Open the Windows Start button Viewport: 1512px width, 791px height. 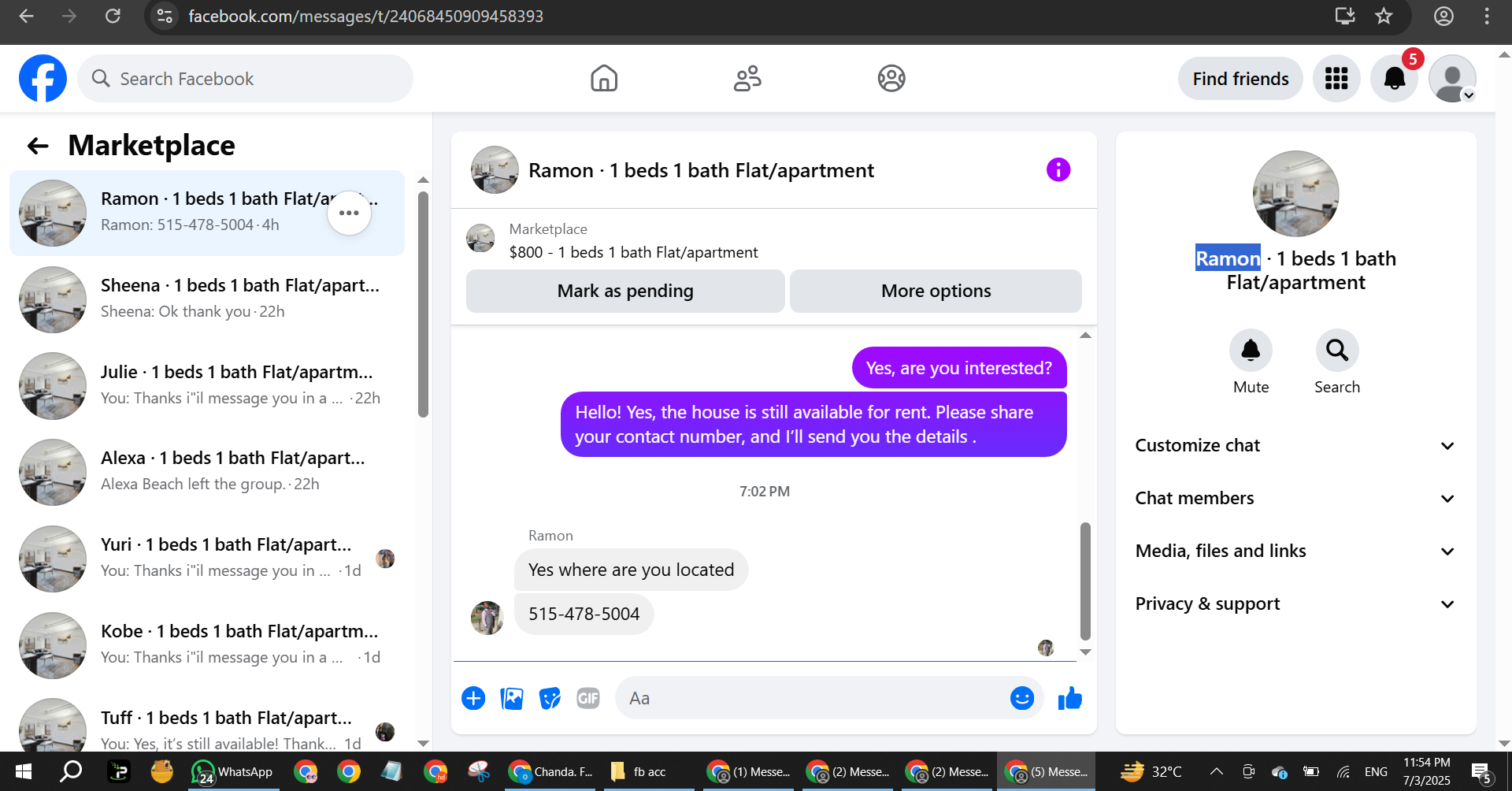pos(23,771)
